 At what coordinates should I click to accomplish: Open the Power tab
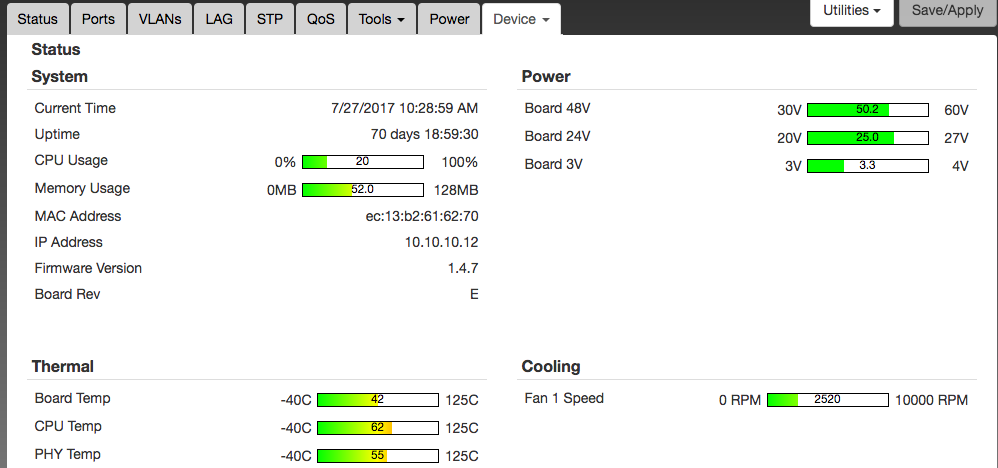click(449, 19)
